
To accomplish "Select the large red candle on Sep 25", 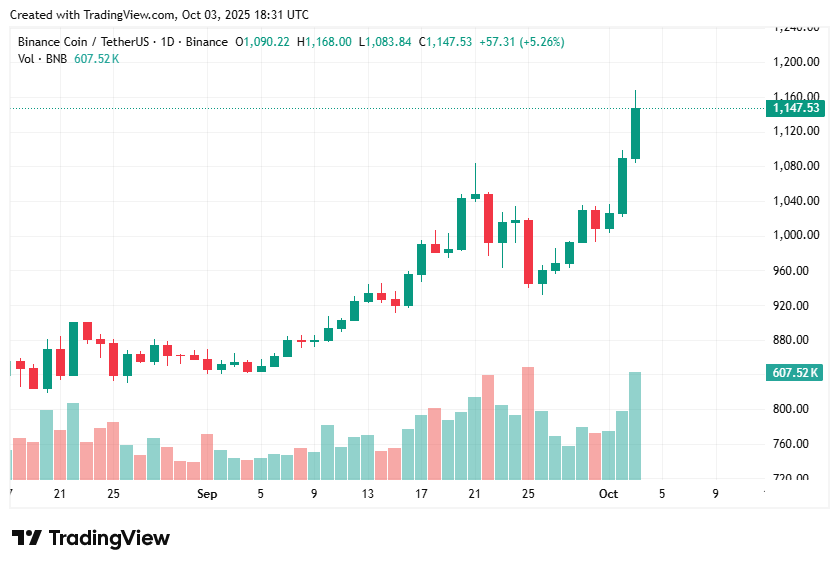I will tap(528, 252).
